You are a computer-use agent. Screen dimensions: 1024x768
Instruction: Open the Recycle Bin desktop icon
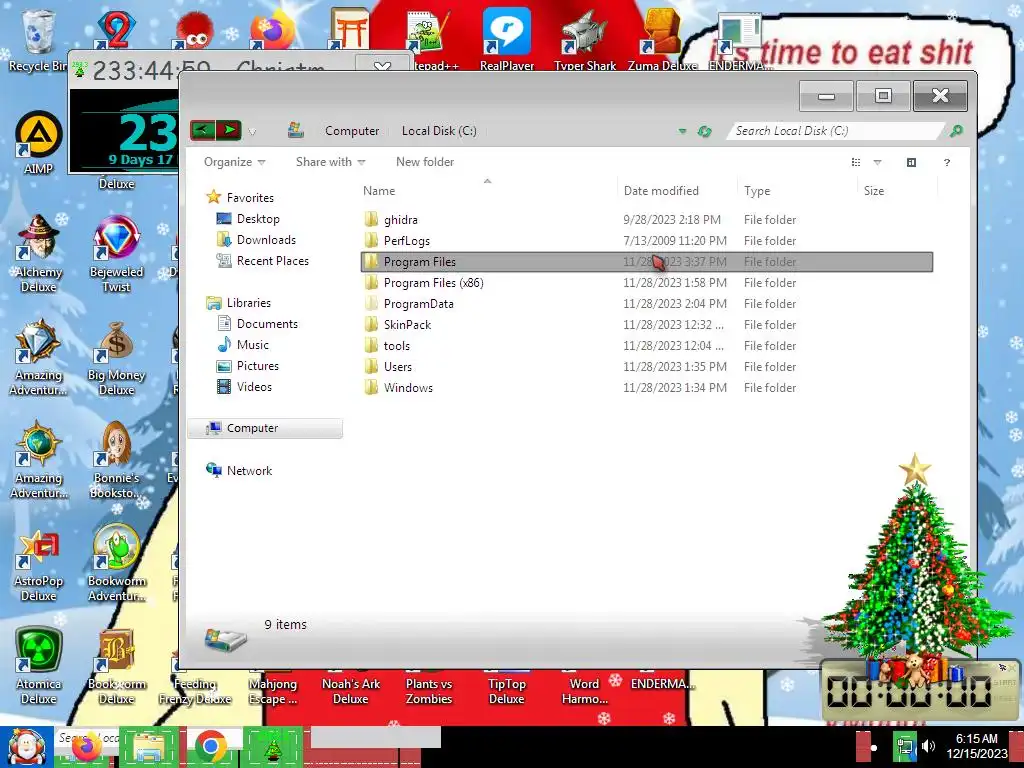click(38, 39)
